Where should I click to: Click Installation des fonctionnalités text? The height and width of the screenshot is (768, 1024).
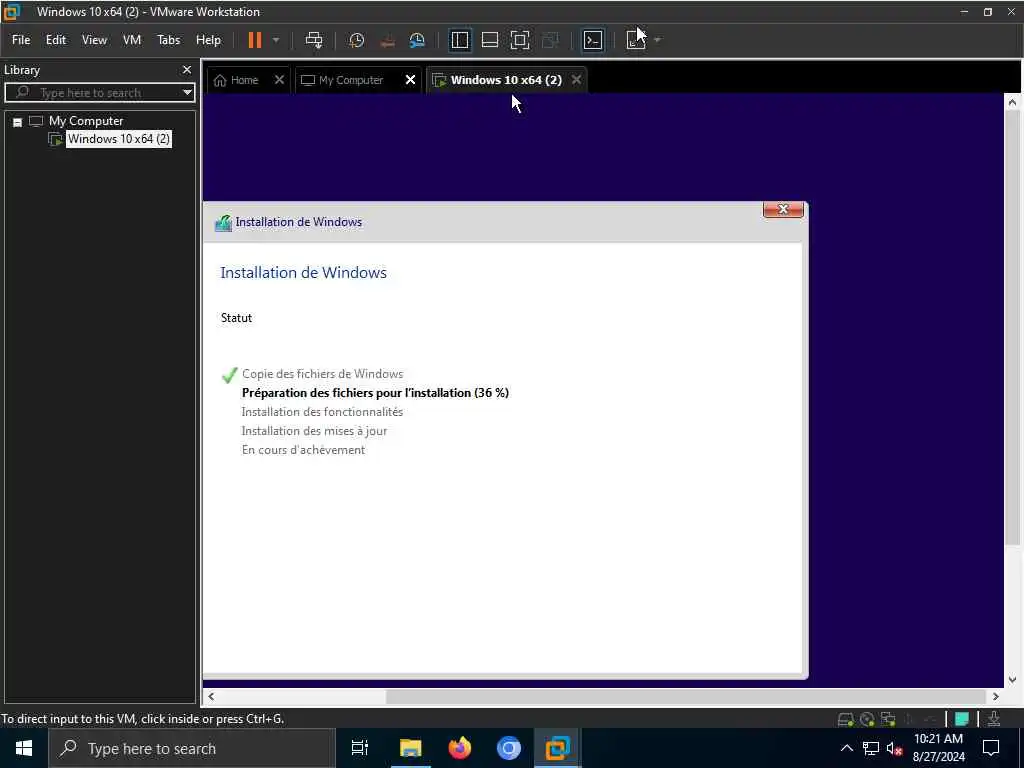coord(322,412)
